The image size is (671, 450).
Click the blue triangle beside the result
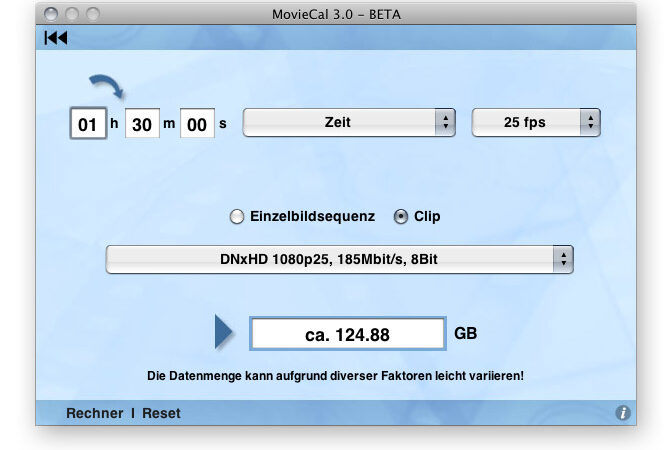[x=224, y=333]
